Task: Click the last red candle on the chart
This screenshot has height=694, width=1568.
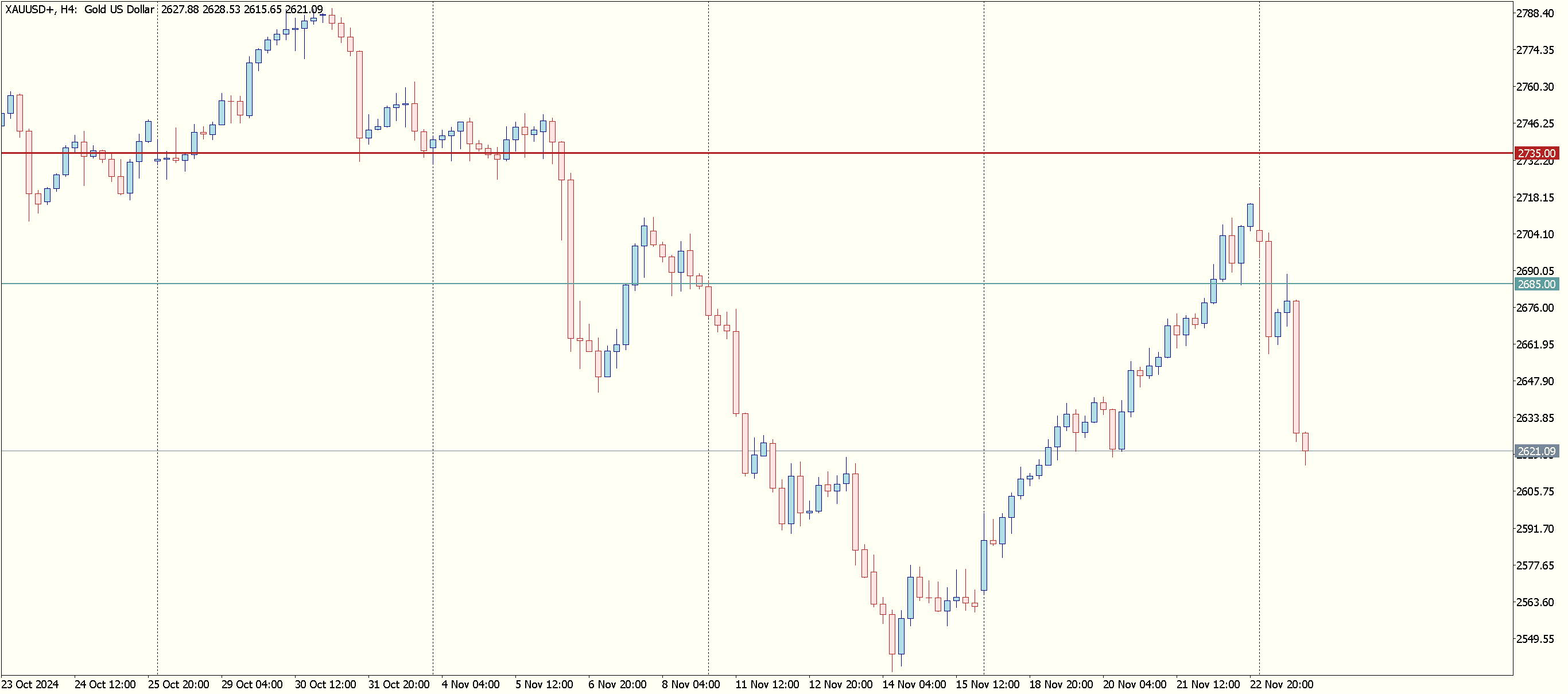Action: pos(1305,442)
